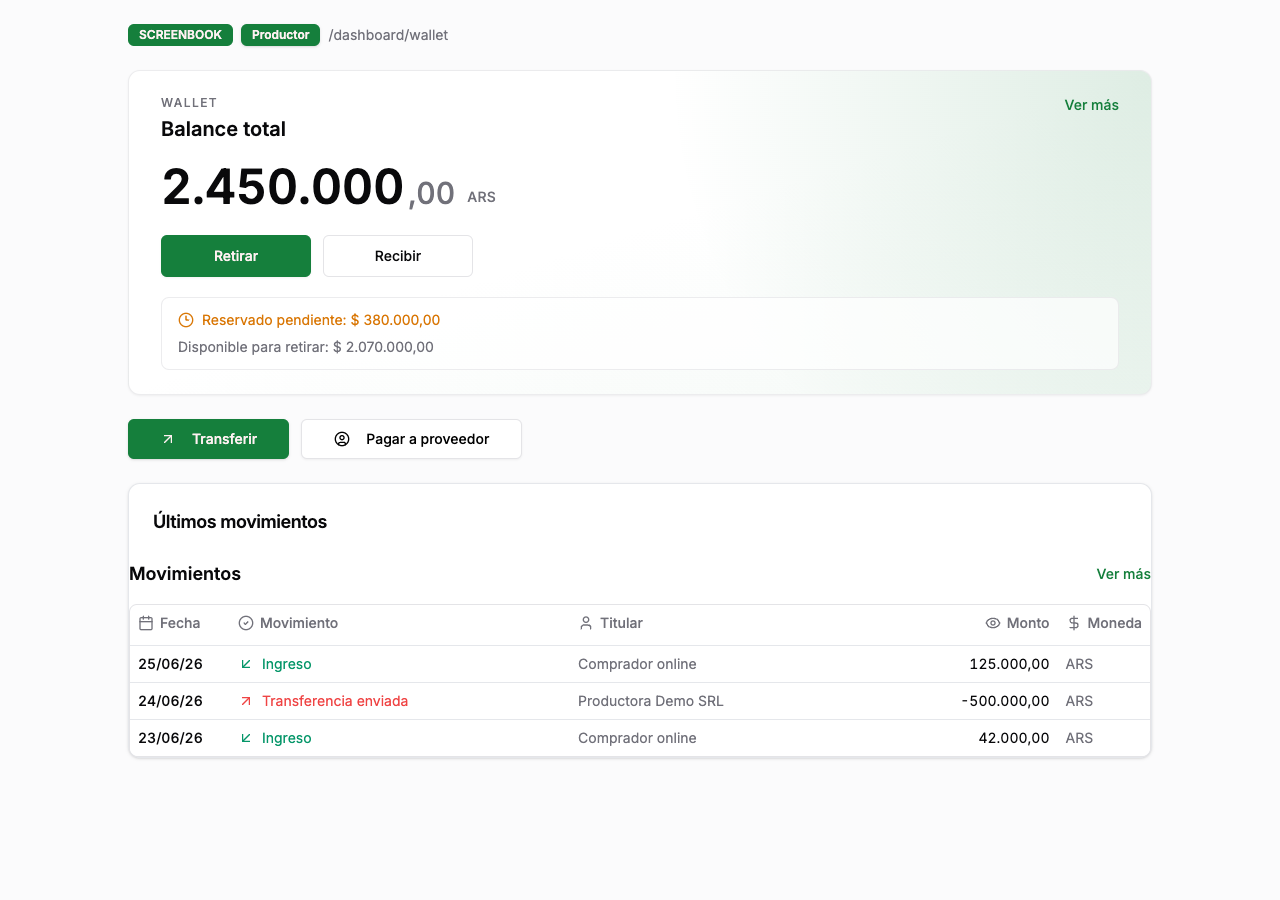
Task: Click the Recibir button
Action: (x=398, y=256)
